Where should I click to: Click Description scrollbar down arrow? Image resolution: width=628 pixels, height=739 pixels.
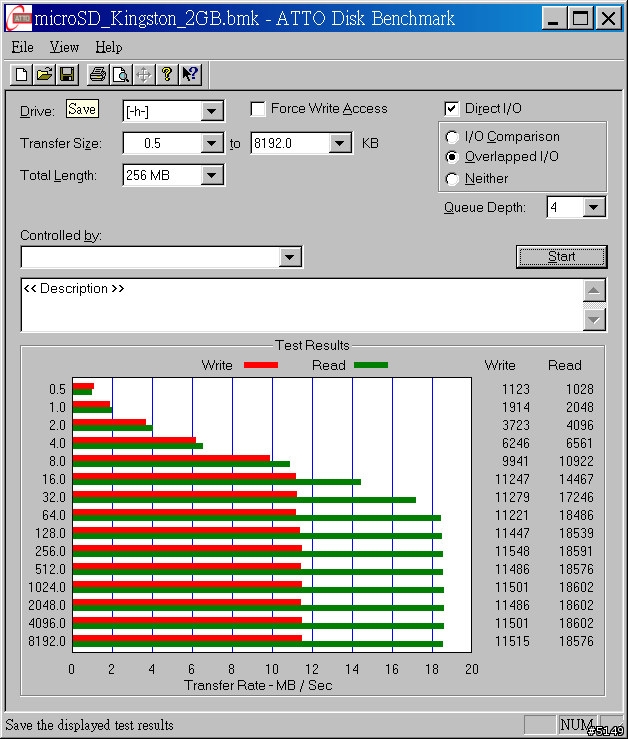pos(594,320)
